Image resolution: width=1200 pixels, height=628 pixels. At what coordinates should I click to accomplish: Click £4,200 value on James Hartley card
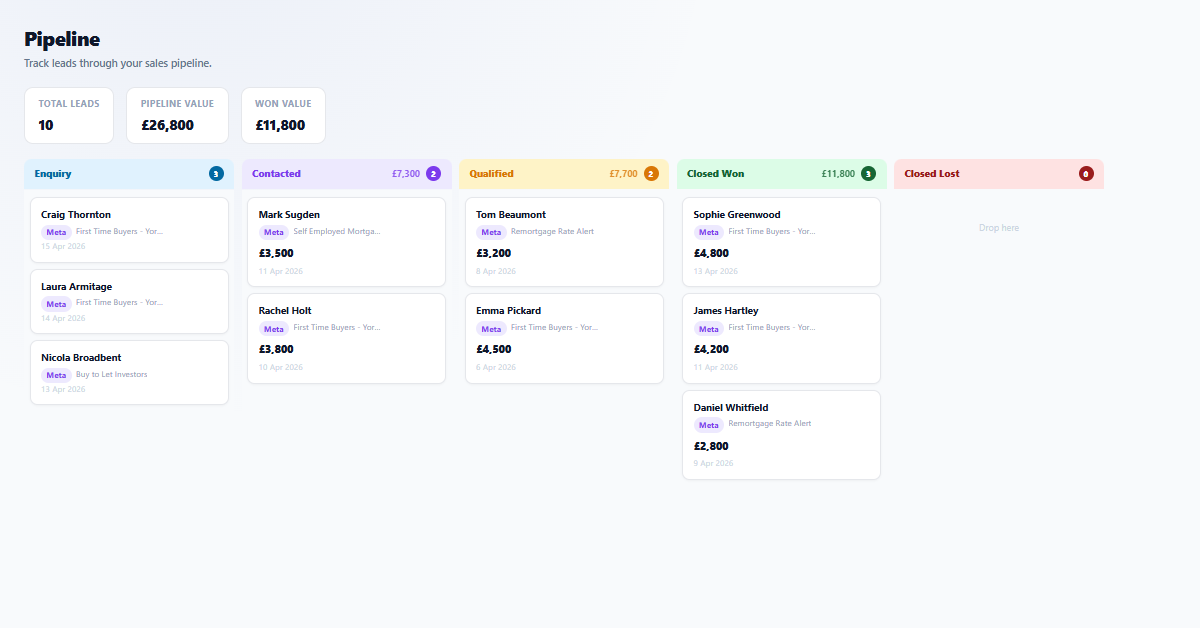[711, 349]
